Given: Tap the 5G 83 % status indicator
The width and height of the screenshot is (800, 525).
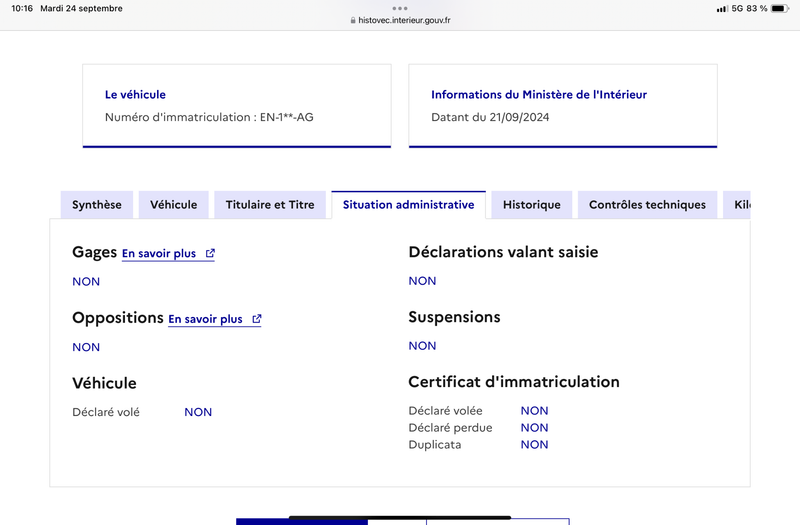Looking at the screenshot, I should click(x=749, y=9).
